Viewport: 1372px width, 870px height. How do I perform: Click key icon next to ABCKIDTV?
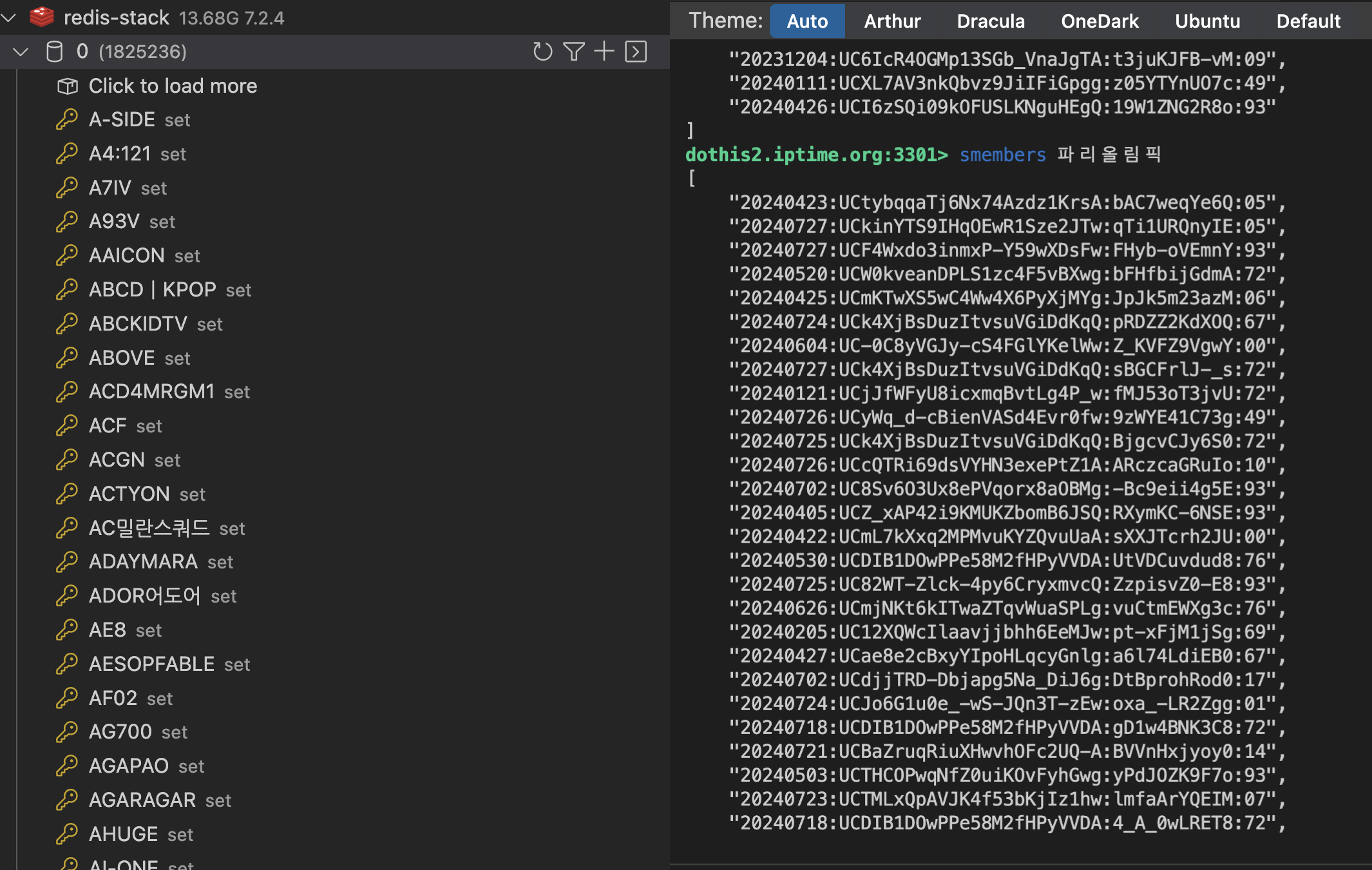(x=67, y=324)
